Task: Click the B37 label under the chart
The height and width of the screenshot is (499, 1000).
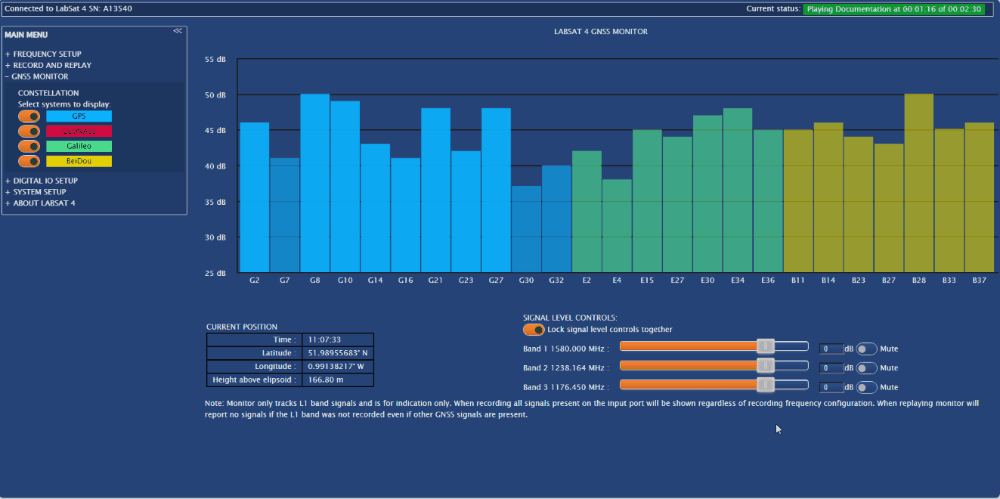Action: click(980, 279)
